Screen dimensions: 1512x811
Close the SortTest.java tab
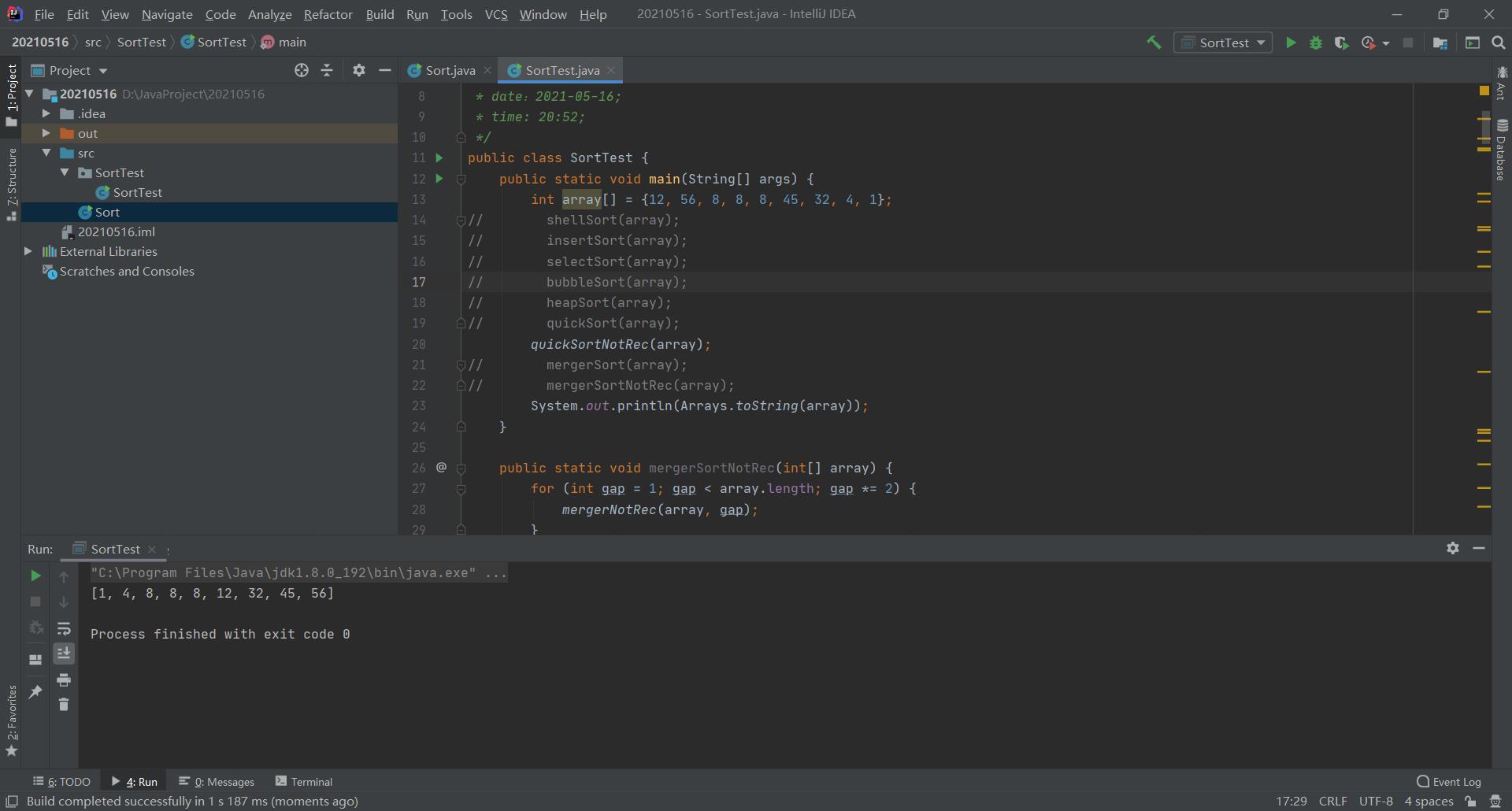[611, 70]
